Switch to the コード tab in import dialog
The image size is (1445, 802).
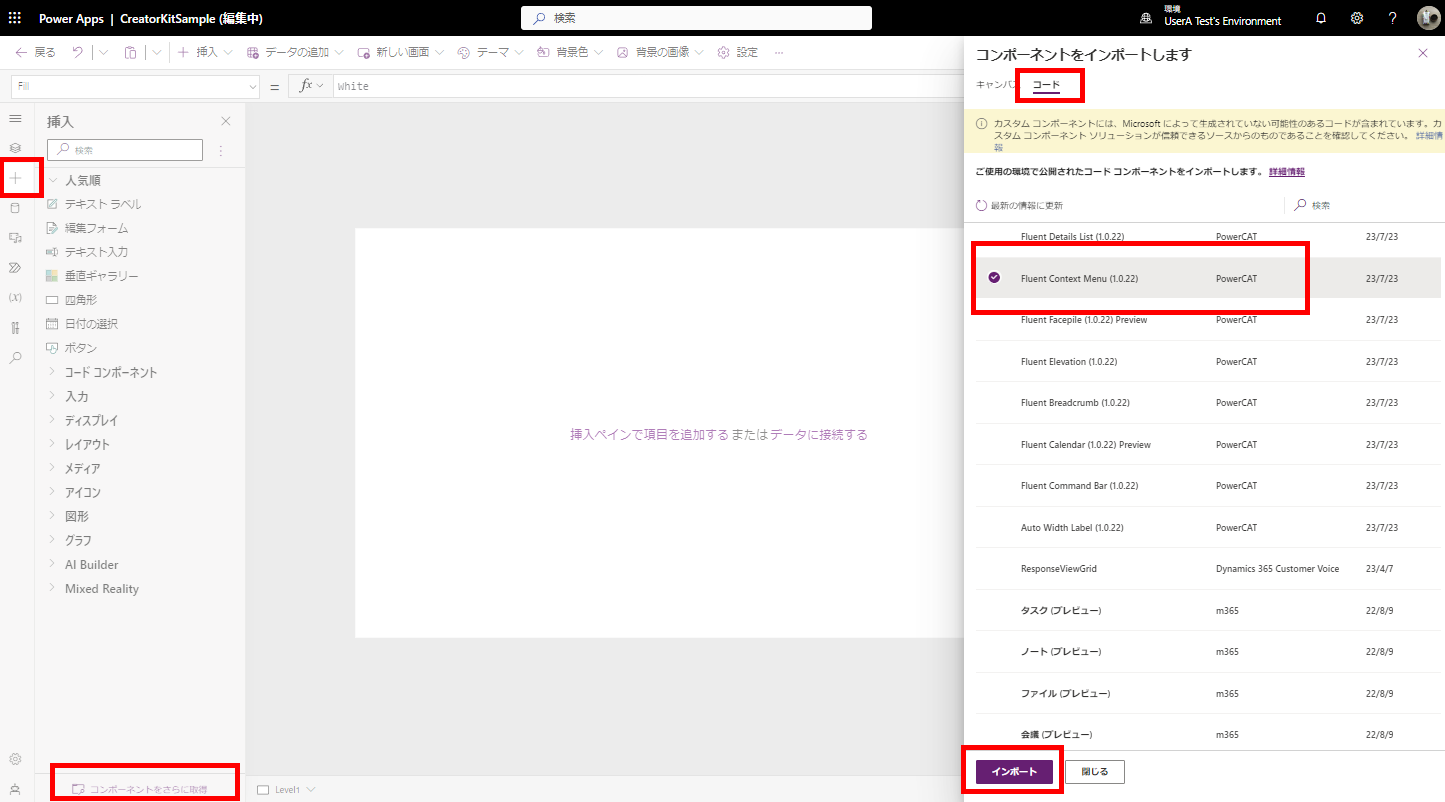coord(1049,85)
